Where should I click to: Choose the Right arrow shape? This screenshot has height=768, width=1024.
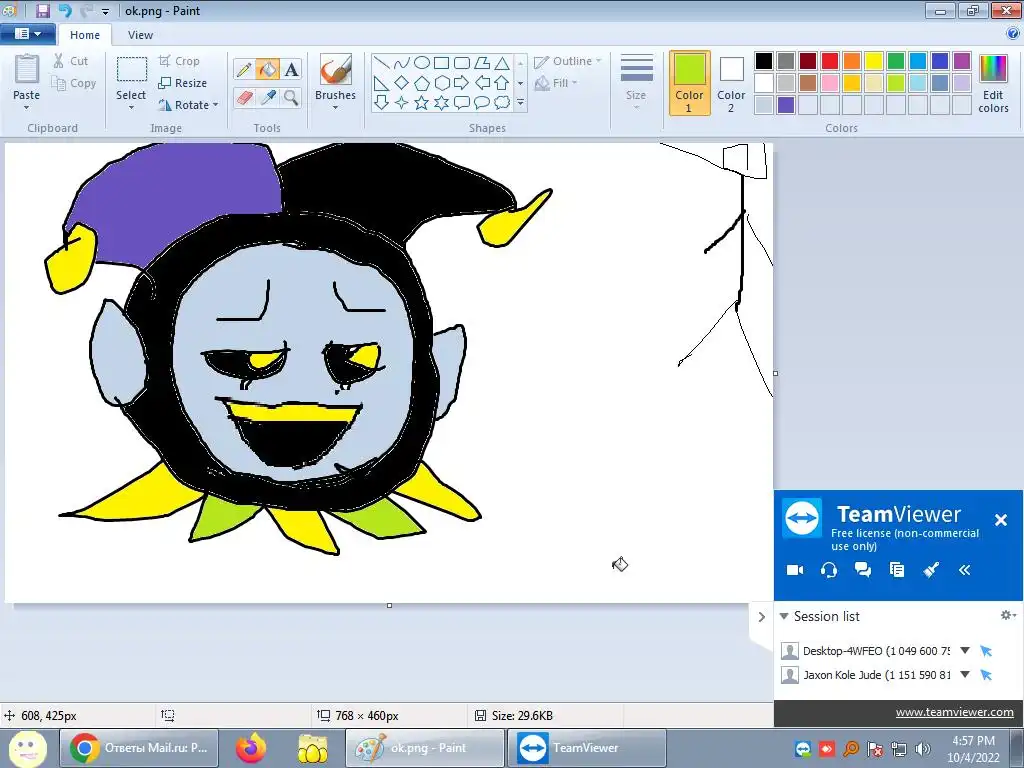click(462, 83)
